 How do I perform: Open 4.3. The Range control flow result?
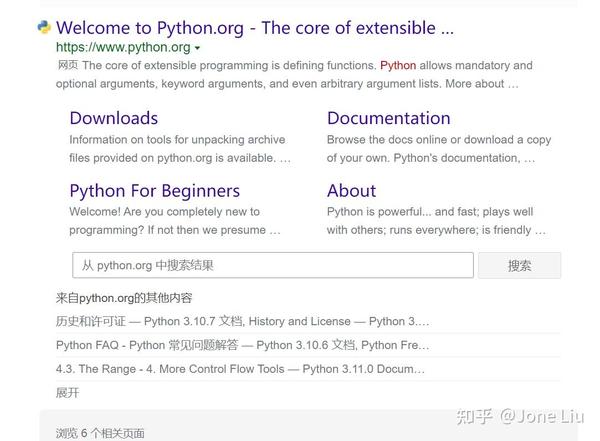click(x=240, y=369)
